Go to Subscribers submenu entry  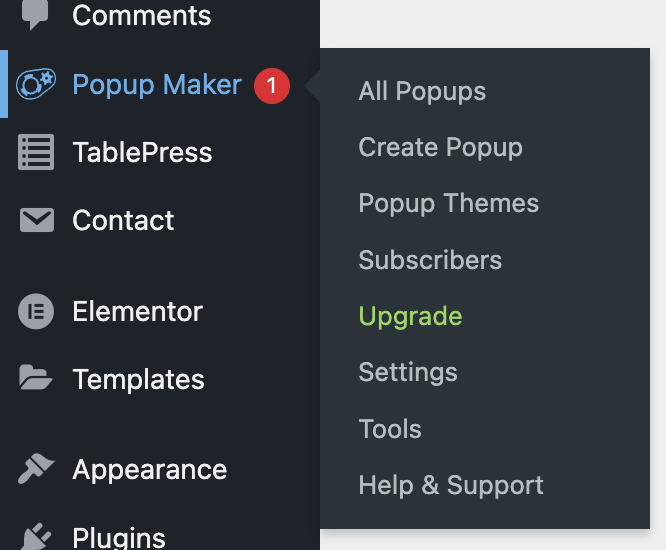tap(430, 259)
